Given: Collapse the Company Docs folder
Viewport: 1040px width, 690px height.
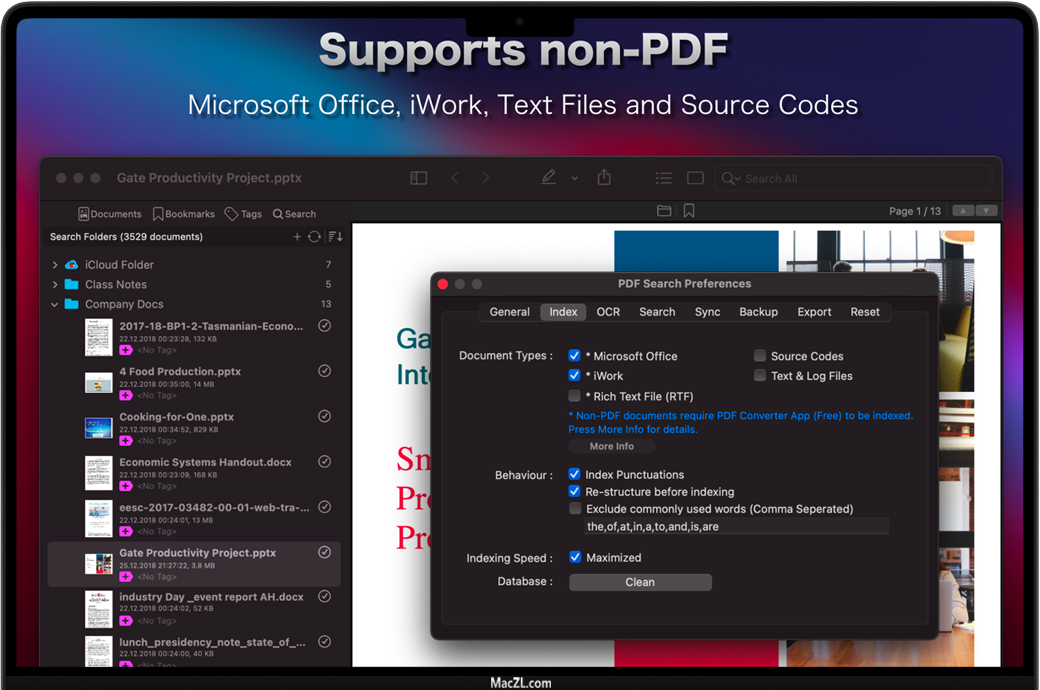Looking at the screenshot, I should pos(55,304).
